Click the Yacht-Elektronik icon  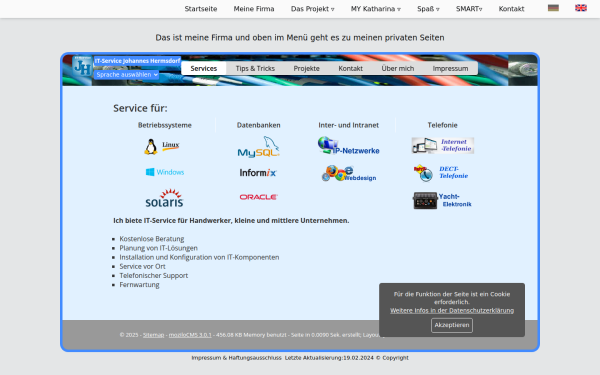pos(442,201)
